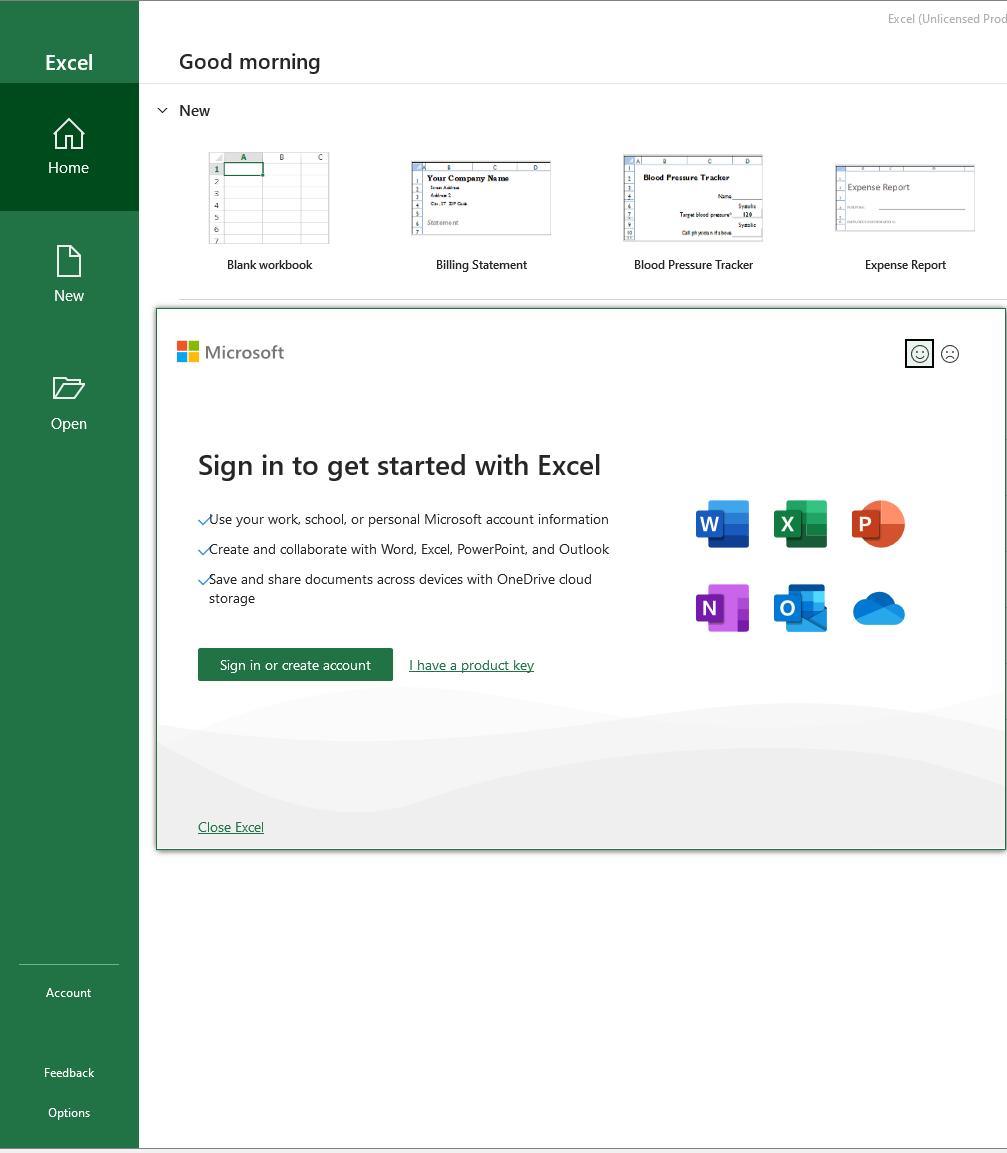The image size is (1007, 1153).
Task: Click the Use your work, school bullet text
Action: tap(409, 519)
